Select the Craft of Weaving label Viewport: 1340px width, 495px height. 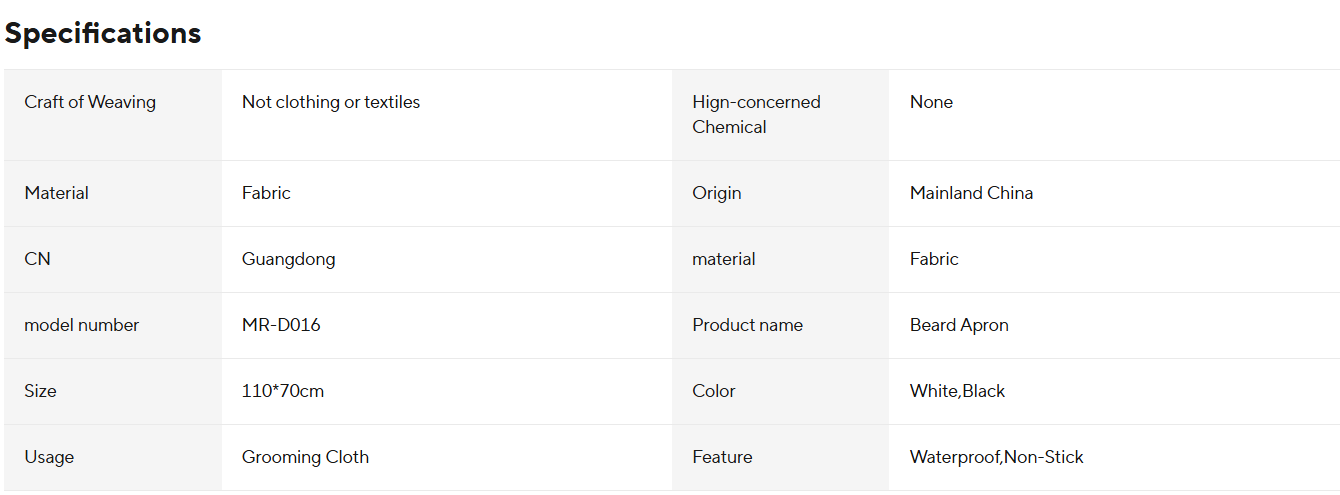coord(90,102)
